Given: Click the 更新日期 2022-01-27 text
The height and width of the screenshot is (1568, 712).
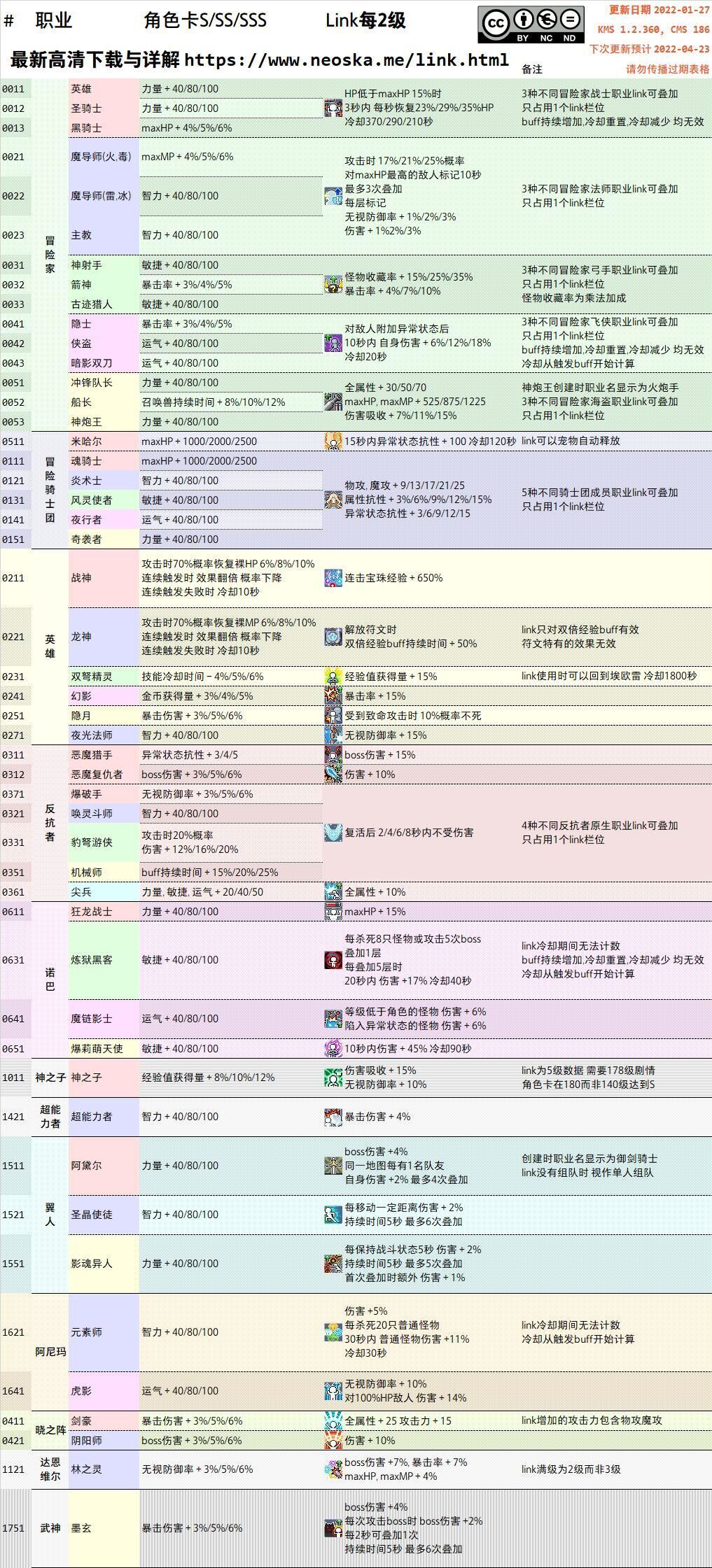Looking at the screenshot, I should [x=659, y=10].
